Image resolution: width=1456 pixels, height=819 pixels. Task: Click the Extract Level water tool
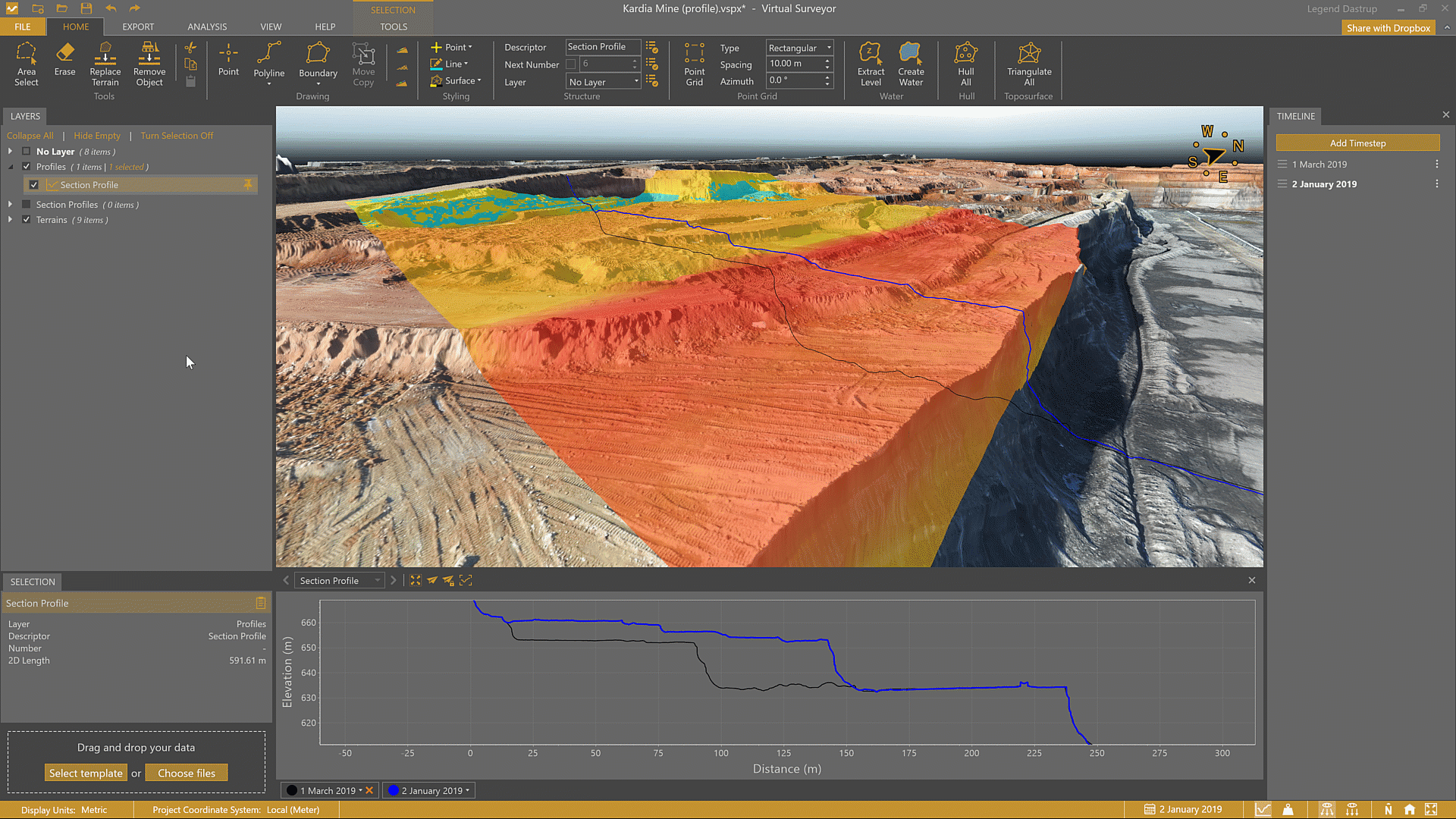(x=871, y=64)
